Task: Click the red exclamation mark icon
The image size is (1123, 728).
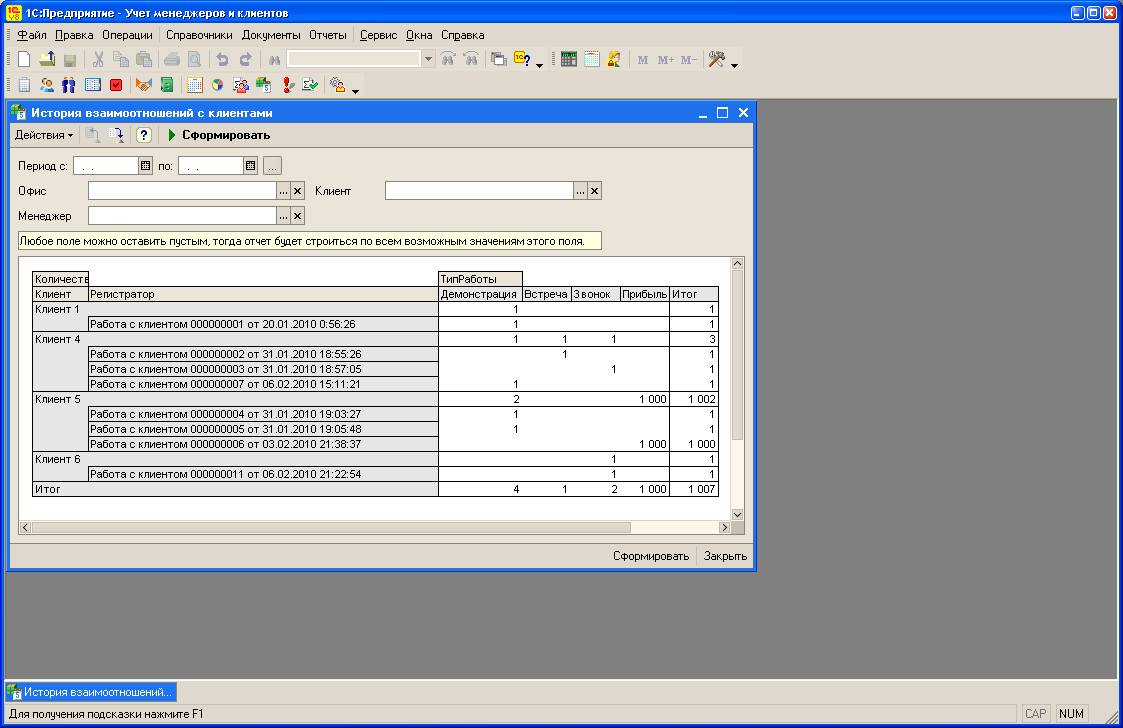Action: (288, 85)
